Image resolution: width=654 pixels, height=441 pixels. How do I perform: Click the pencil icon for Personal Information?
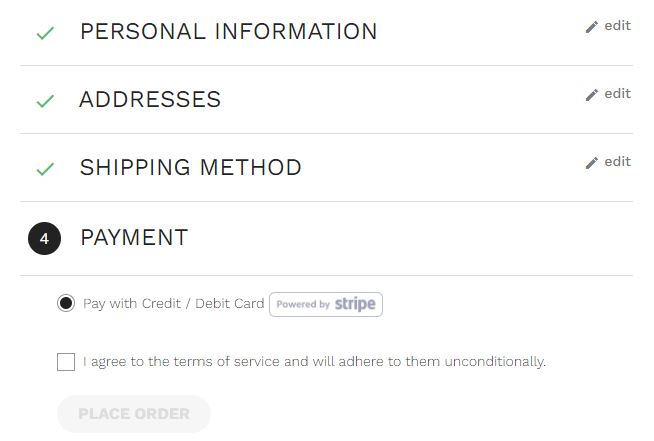592,27
